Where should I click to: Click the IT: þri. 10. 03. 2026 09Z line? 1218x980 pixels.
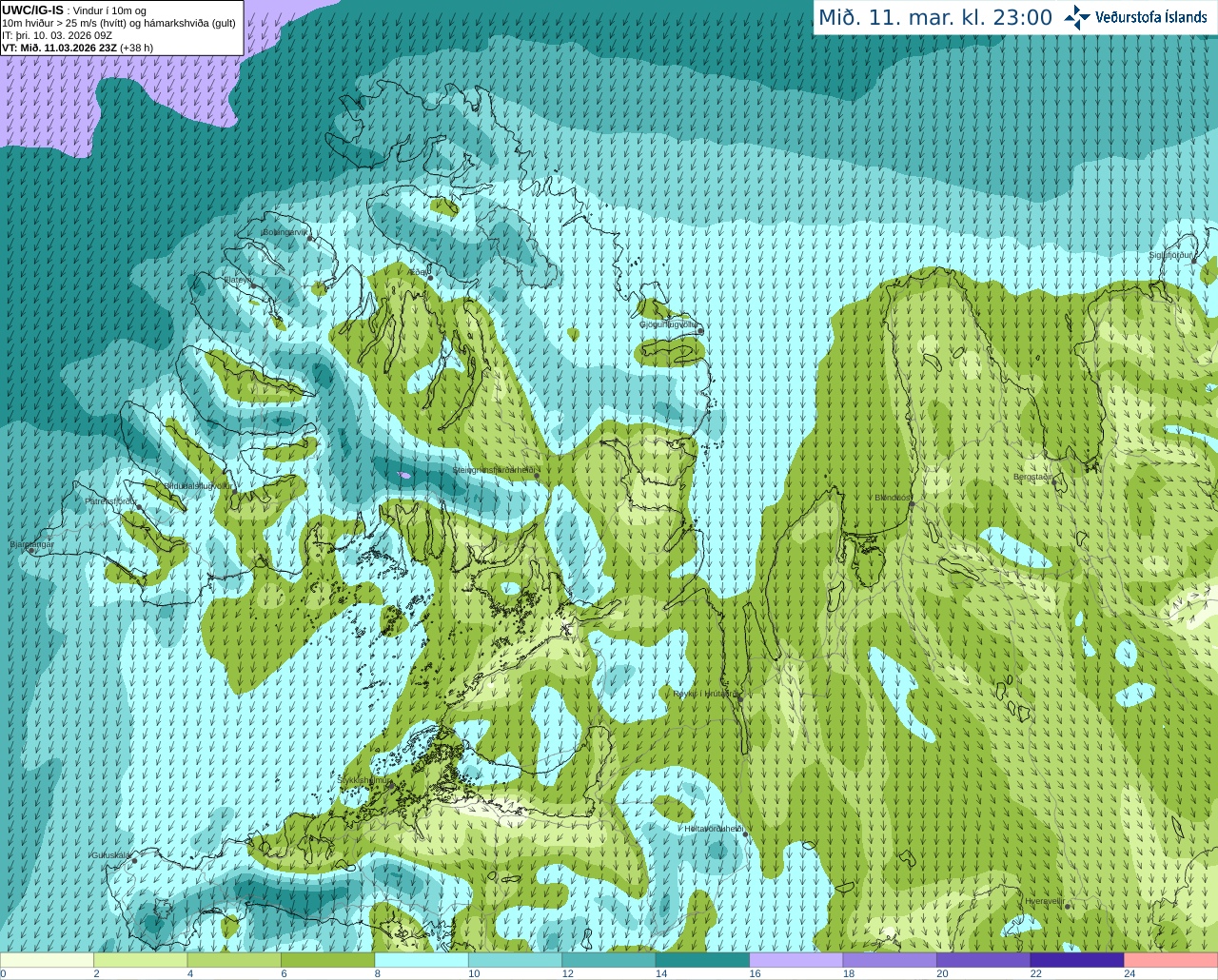pyautogui.click(x=57, y=35)
